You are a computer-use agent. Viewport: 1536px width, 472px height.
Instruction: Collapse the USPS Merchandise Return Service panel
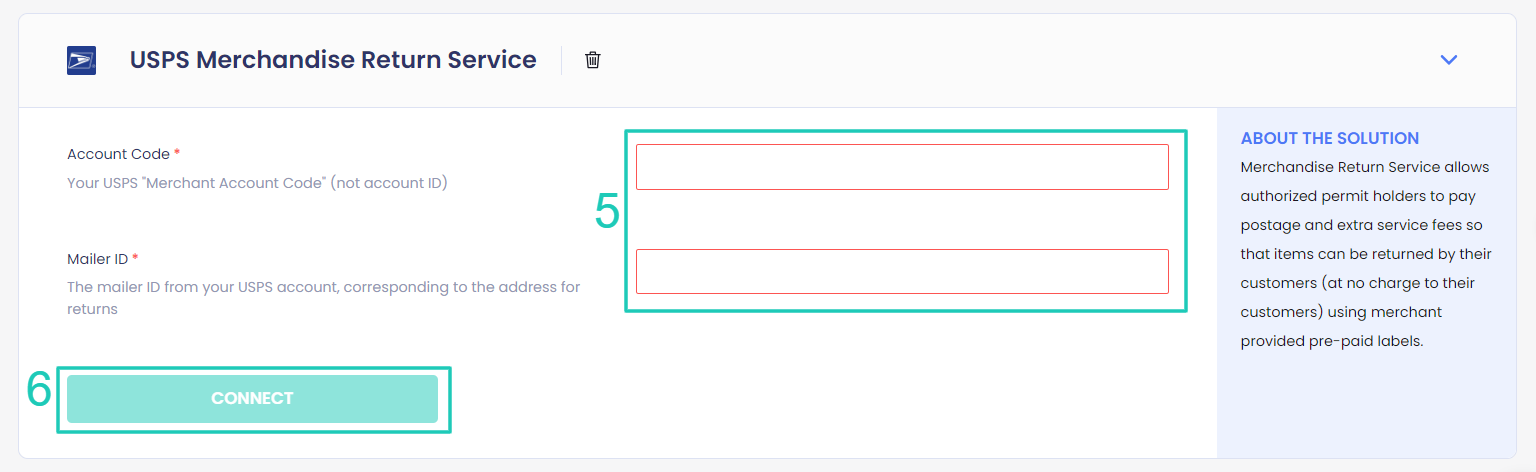pyautogui.click(x=1448, y=60)
